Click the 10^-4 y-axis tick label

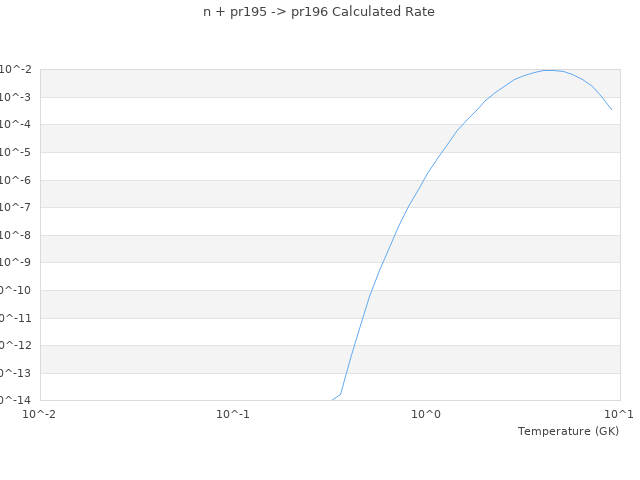tap(16, 124)
